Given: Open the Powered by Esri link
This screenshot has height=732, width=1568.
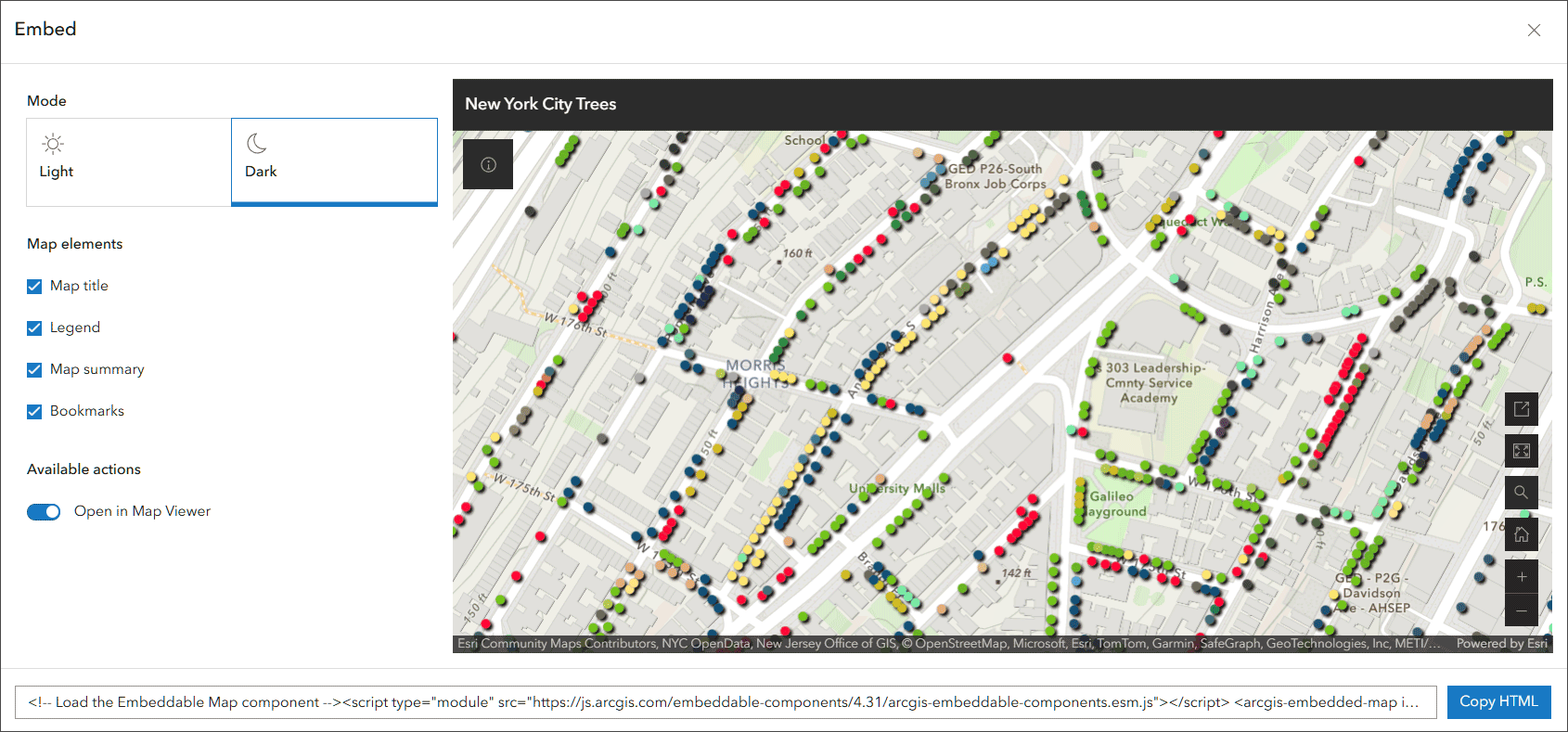Looking at the screenshot, I should [1501, 644].
